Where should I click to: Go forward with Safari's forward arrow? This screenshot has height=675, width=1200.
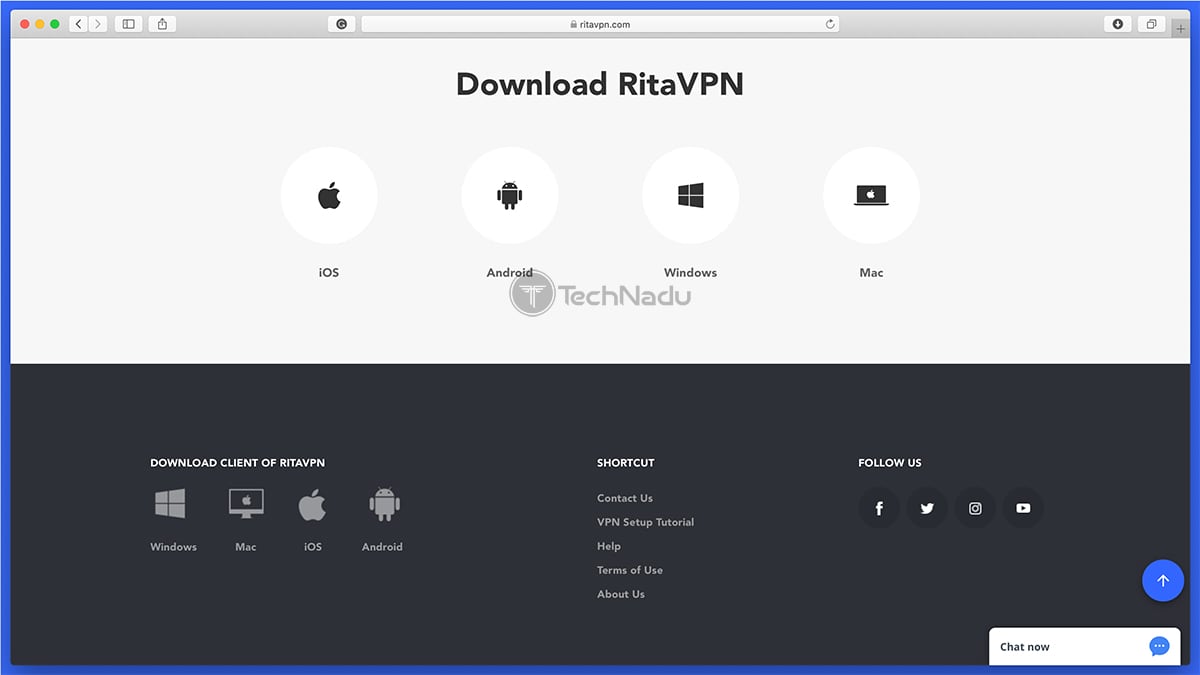[98, 24]
